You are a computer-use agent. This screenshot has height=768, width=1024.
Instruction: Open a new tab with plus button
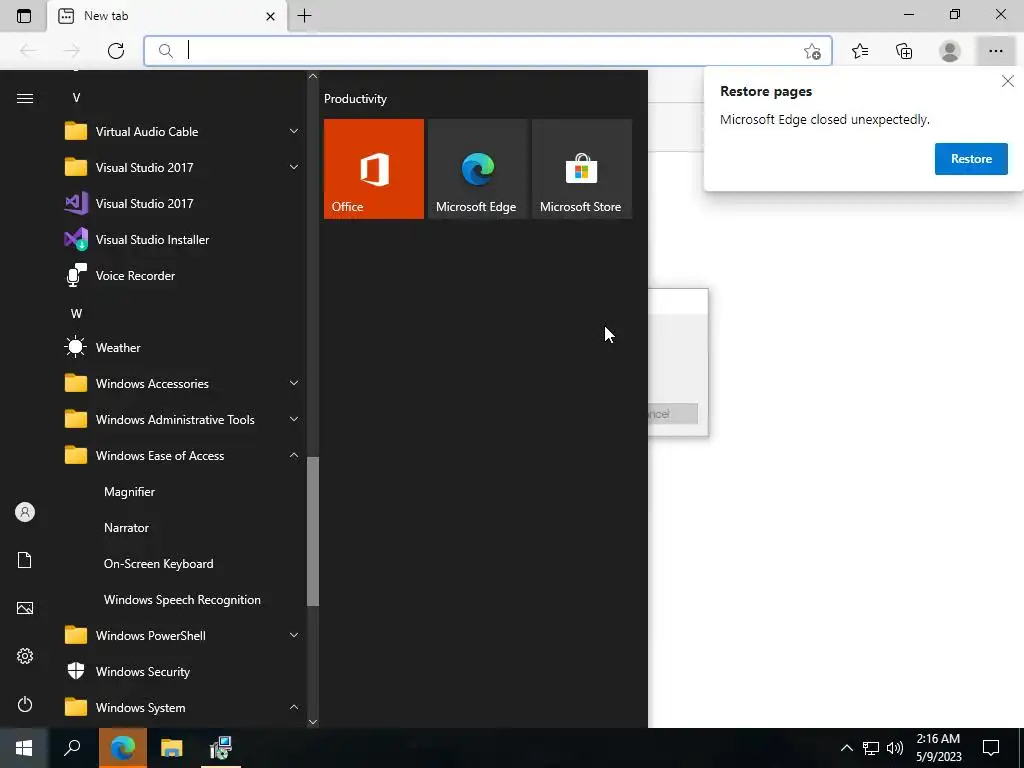point(304,16)
